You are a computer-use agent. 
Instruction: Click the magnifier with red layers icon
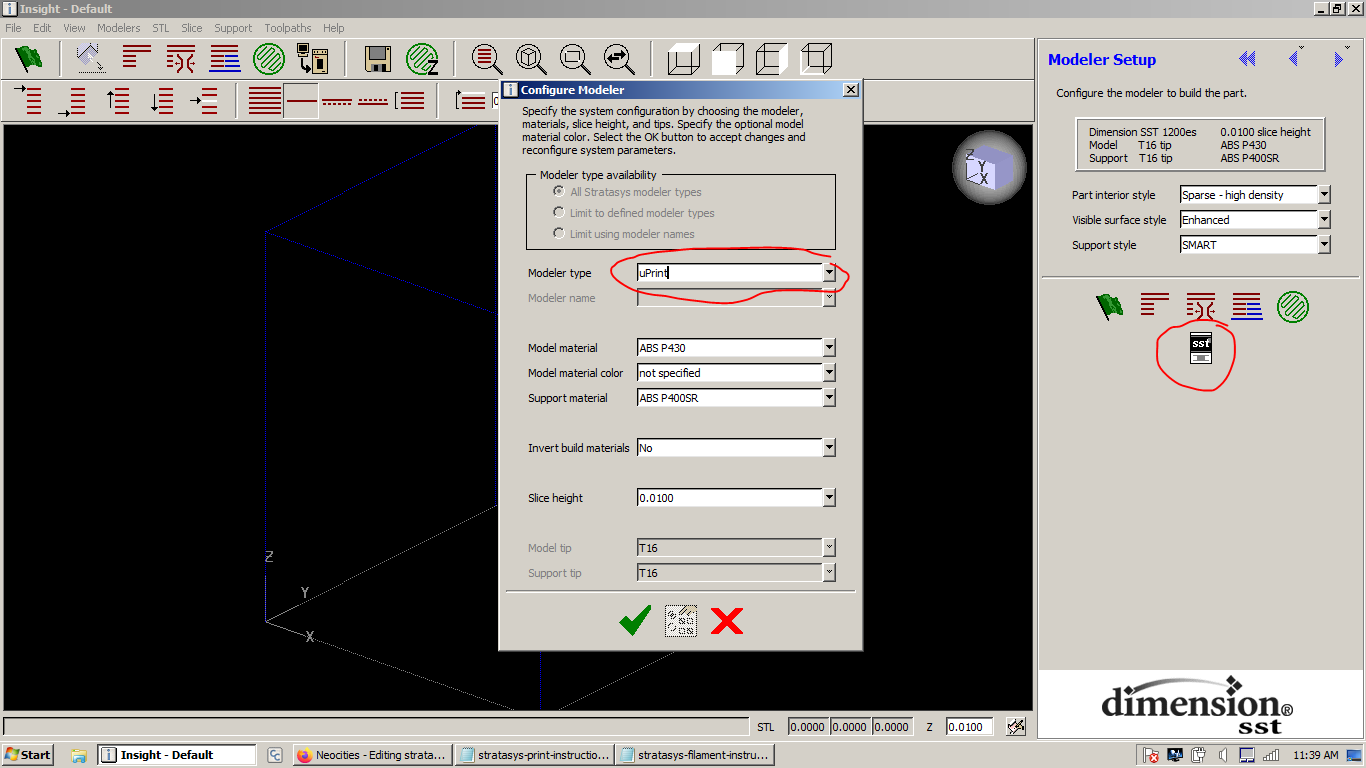click(x=487, y=59)
